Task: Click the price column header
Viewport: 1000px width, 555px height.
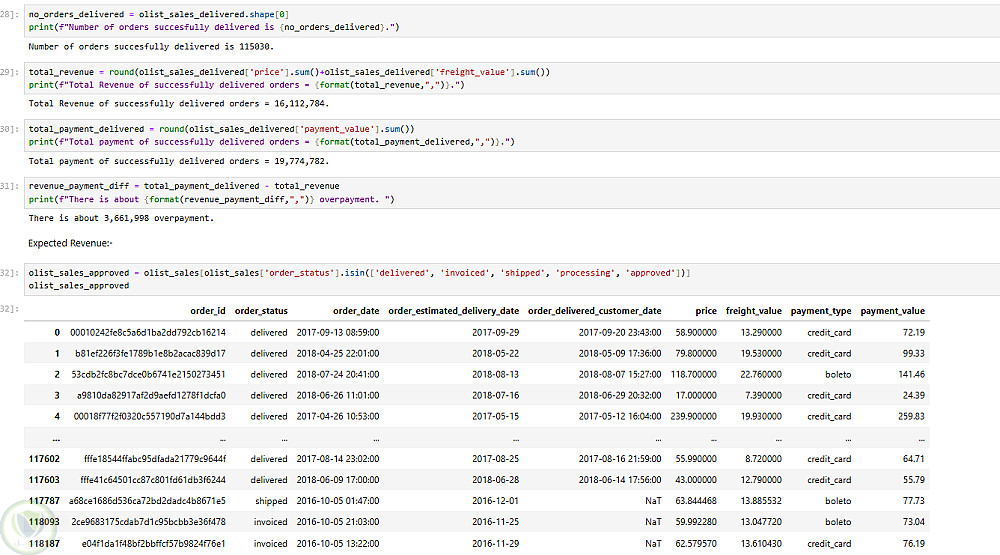Action: [x=706, y=311]
